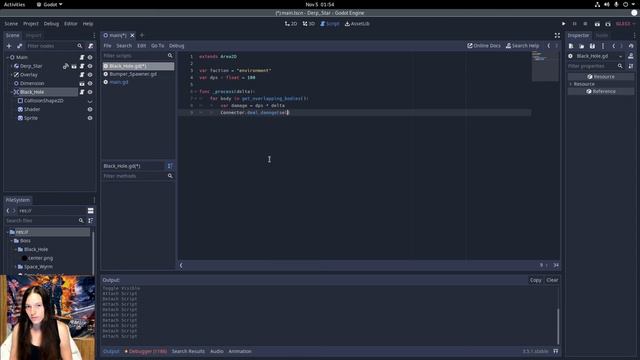Open the Debugger bottom panel tab
Viewport: 640px width, 360px height.
pos(145,351)
